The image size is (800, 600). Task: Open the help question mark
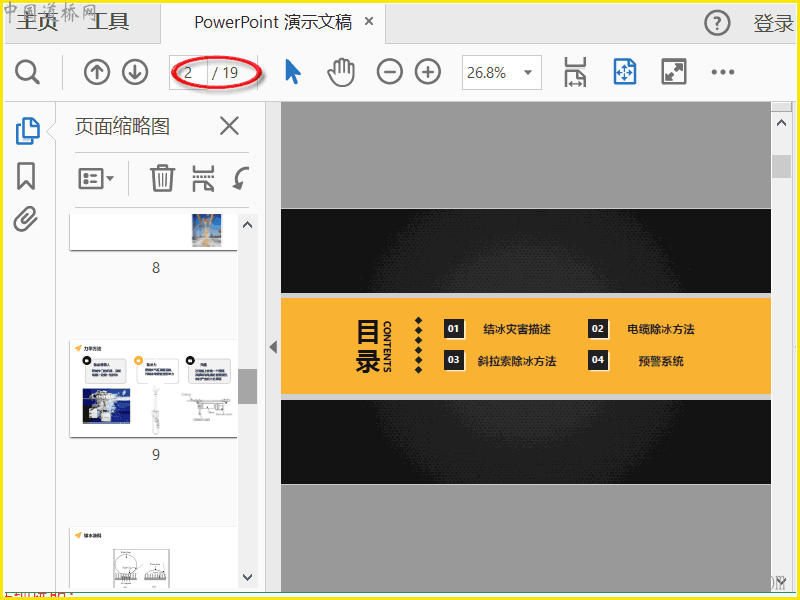[x=717, y=23]
